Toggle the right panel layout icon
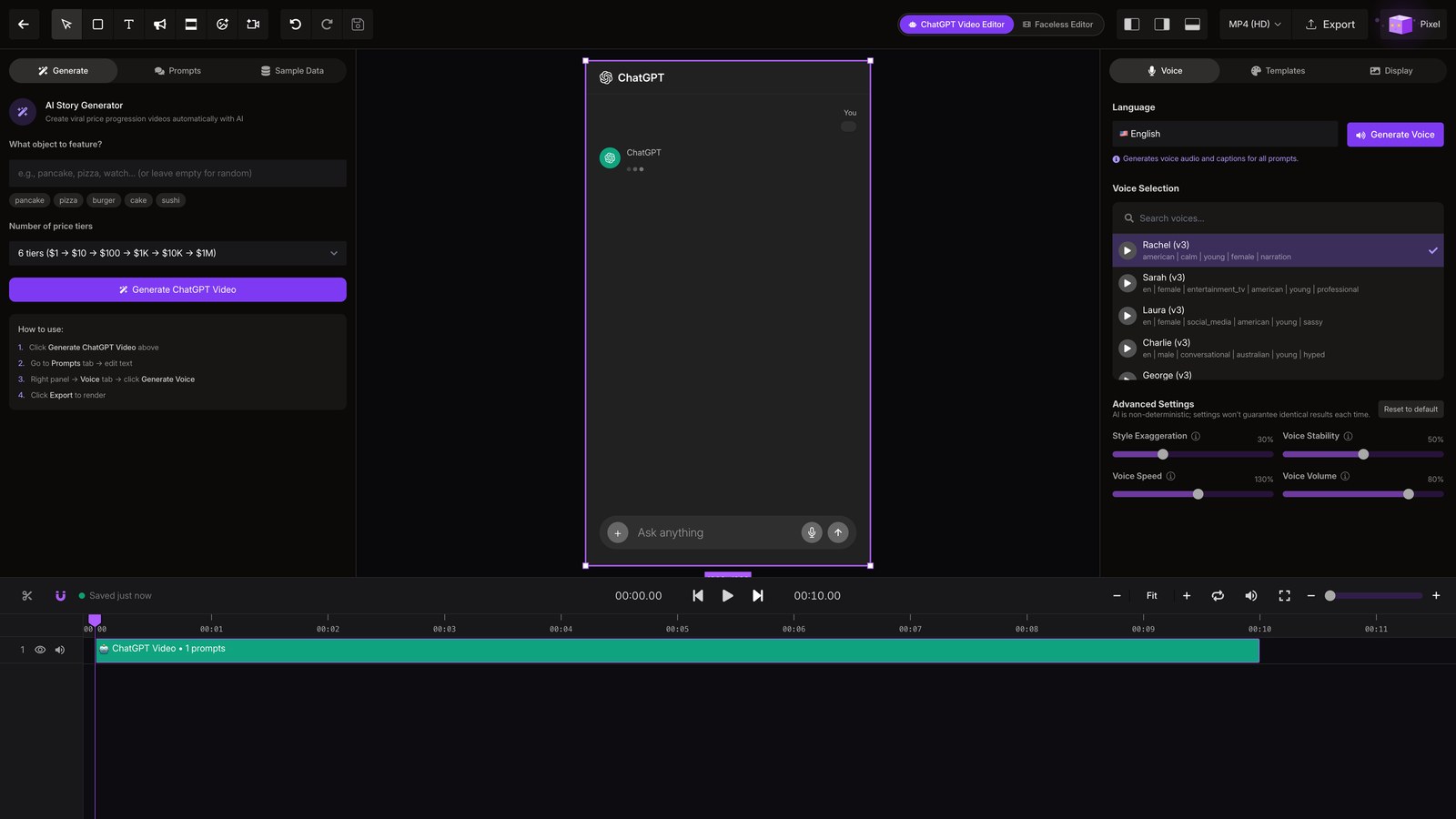This screenshot has height=819, width=1456. tap(1162, 25)
